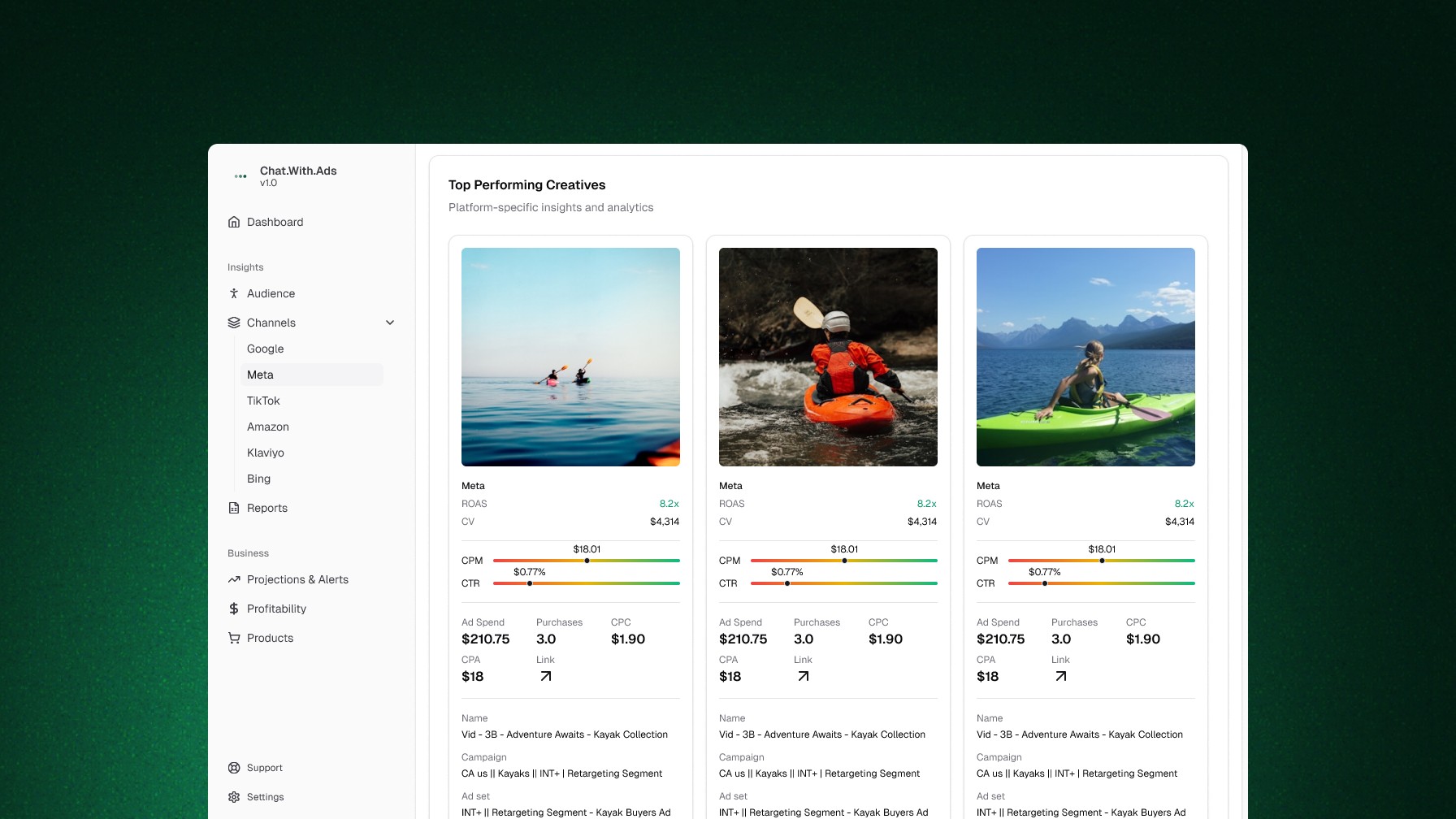Click the first card's Adventure Awaits name text
Image resolution: width=1456 pixels, height=819 pixels.
pyautogui.click(x=565, y=734)
